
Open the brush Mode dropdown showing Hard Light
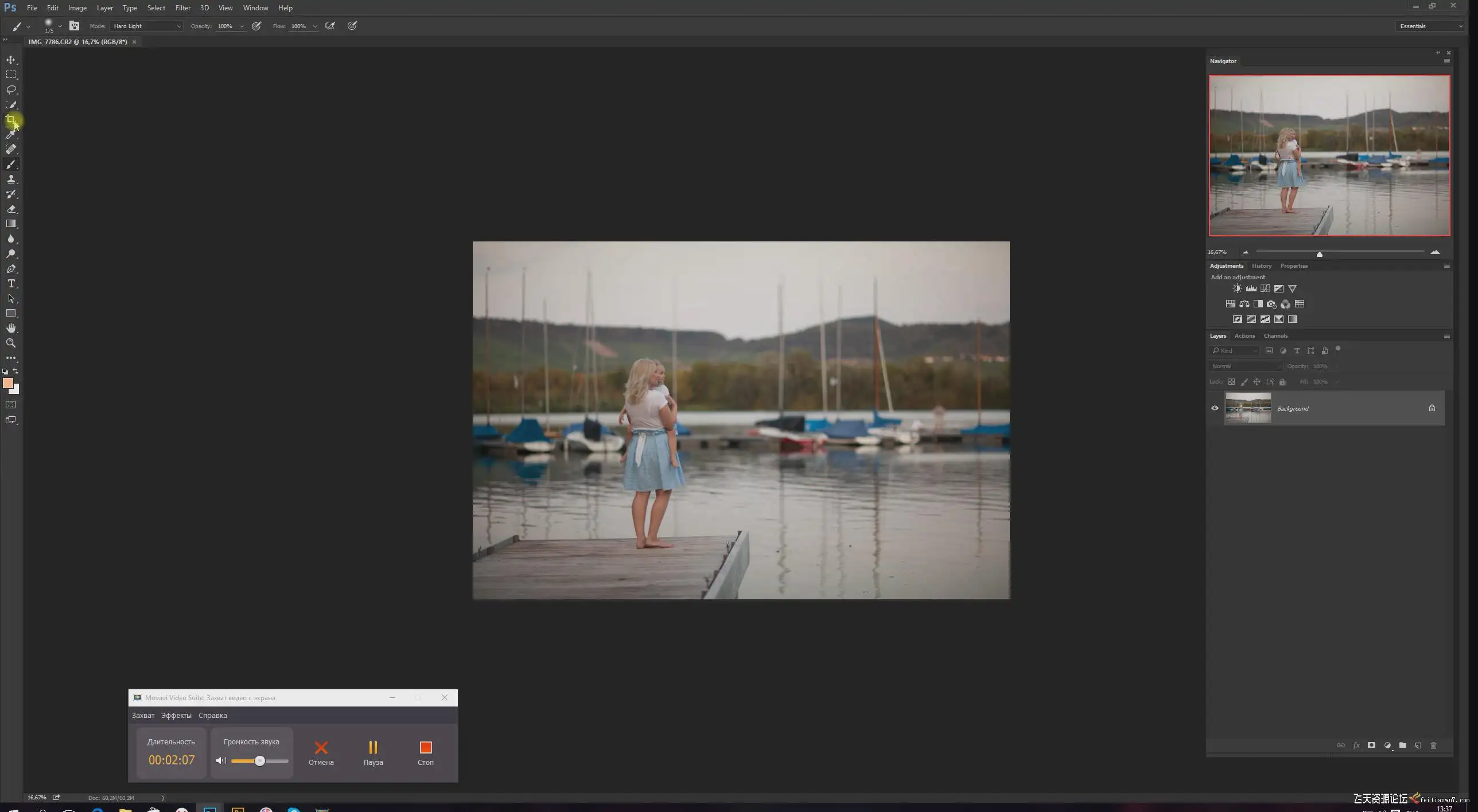147,26
